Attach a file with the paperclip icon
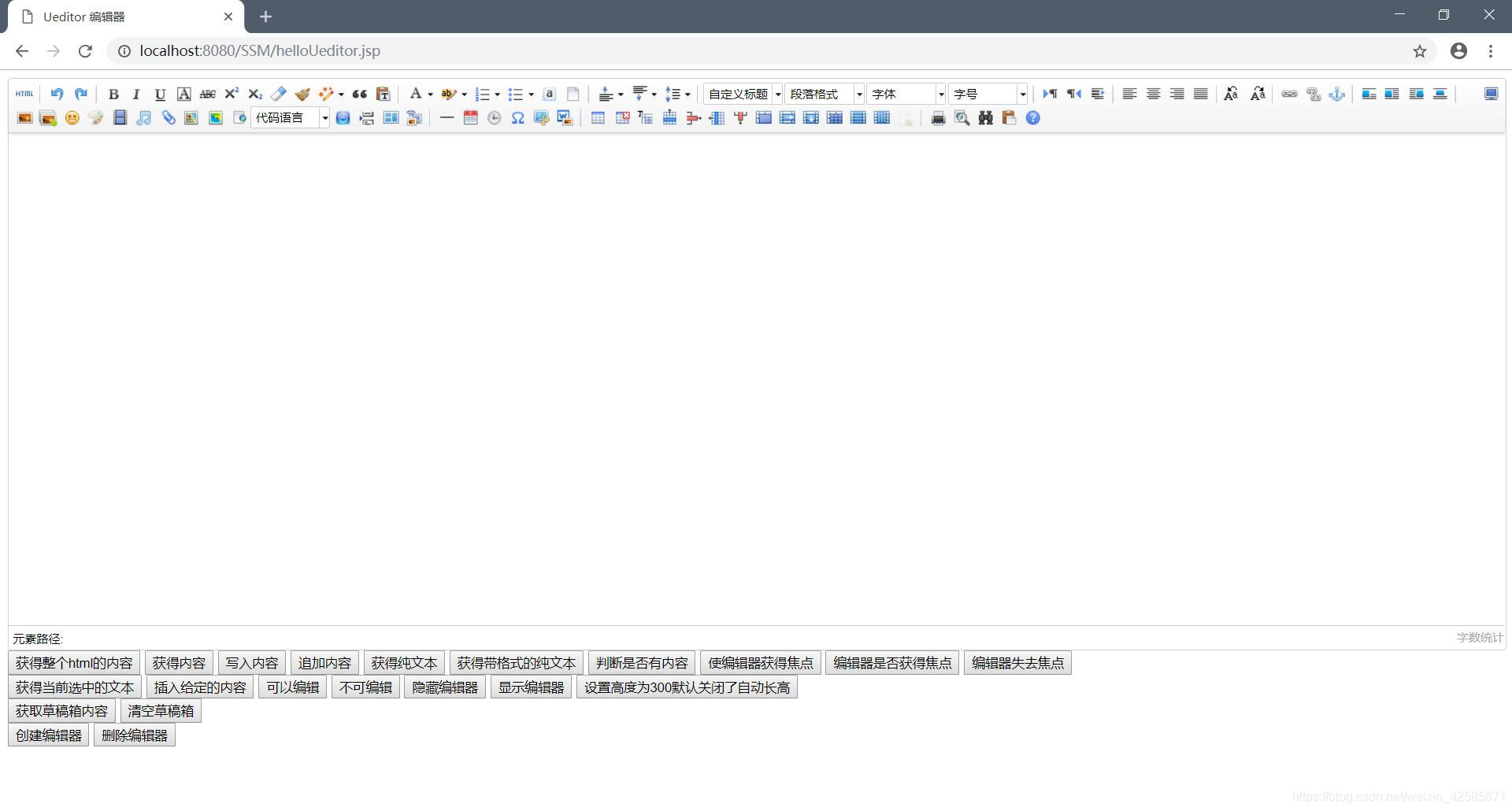This screenshot has width=1512, height=811. pyautogui.click(x=168, y=118)
